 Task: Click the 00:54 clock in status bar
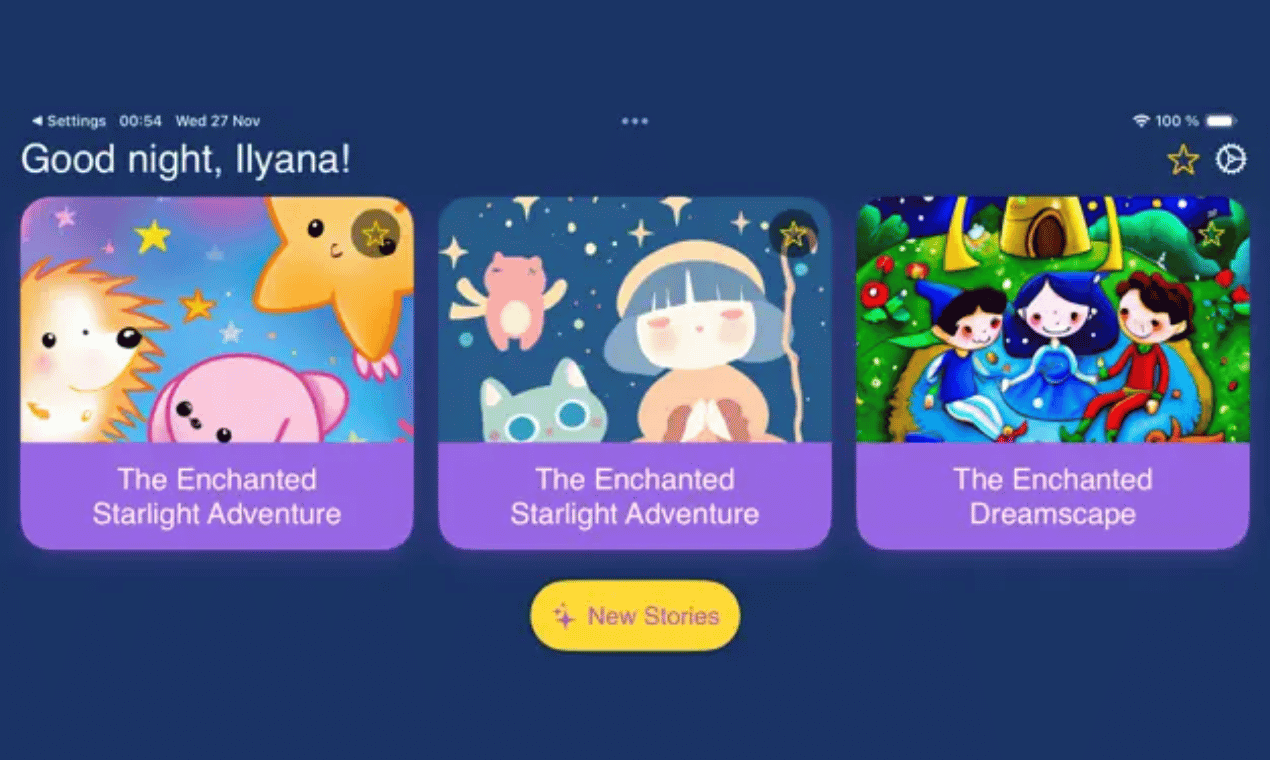click(141, 121)
